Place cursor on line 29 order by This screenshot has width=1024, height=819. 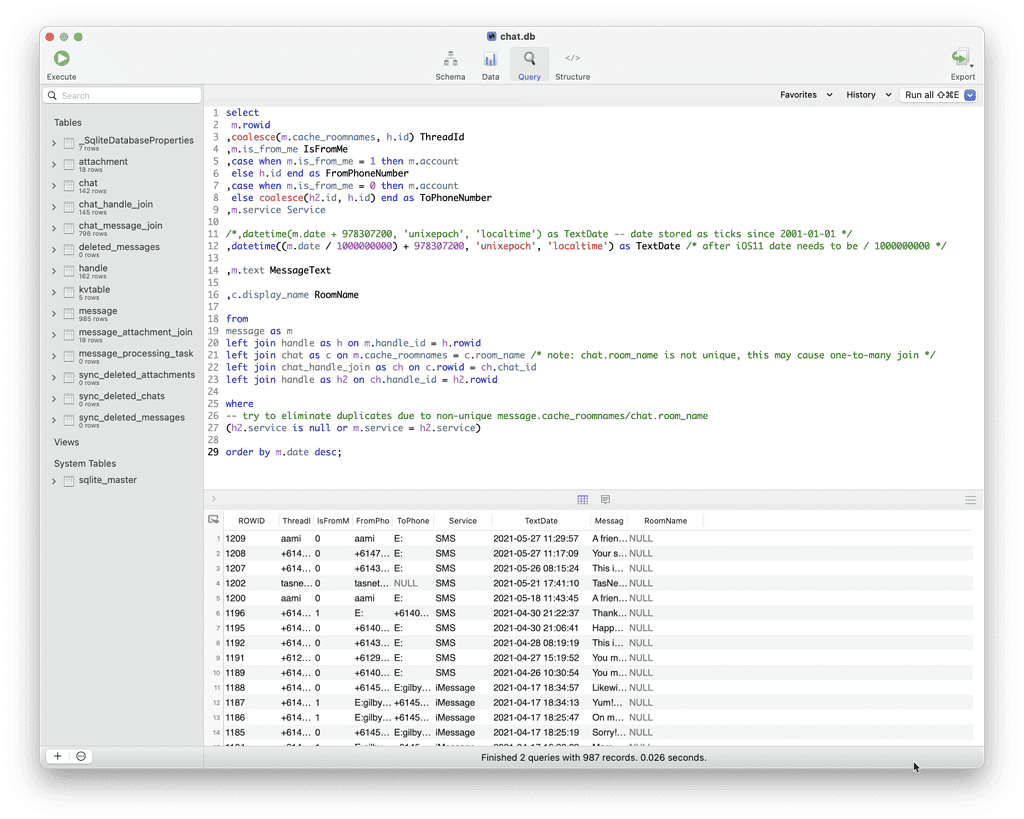point(283,452)
